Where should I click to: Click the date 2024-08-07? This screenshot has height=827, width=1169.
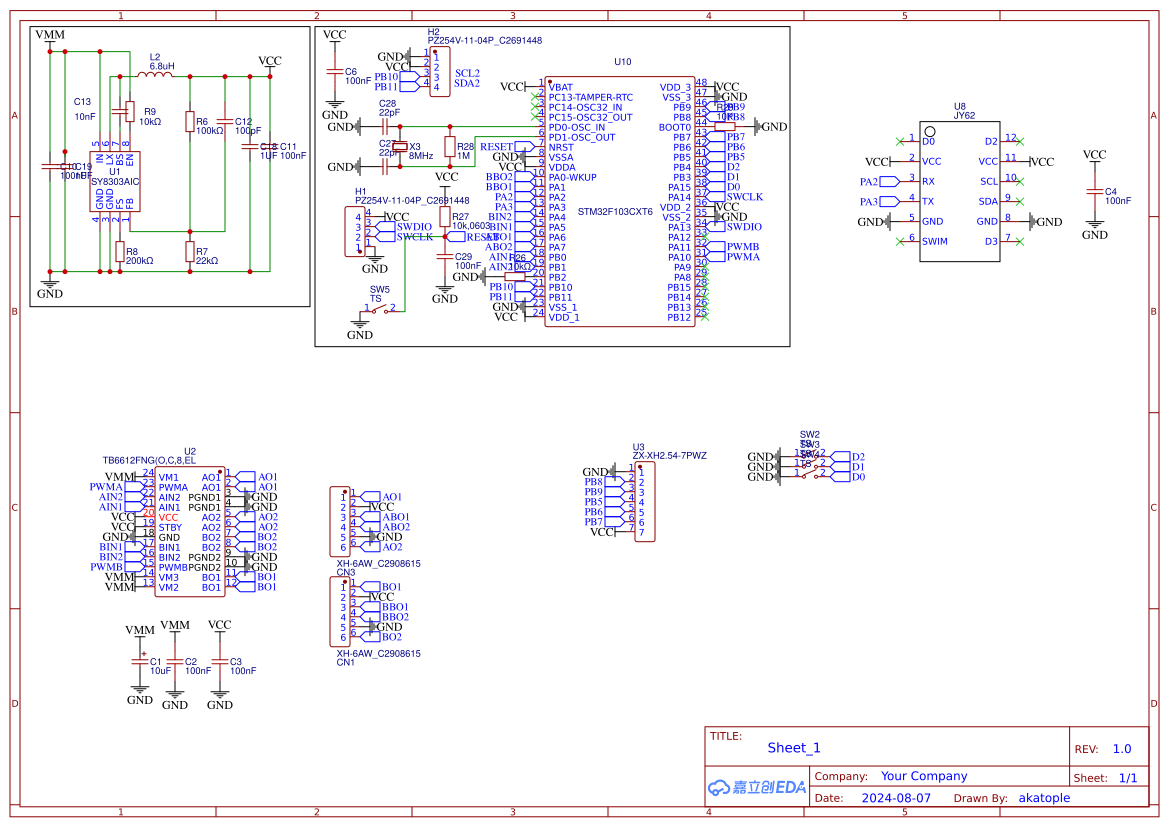(896, 798)
